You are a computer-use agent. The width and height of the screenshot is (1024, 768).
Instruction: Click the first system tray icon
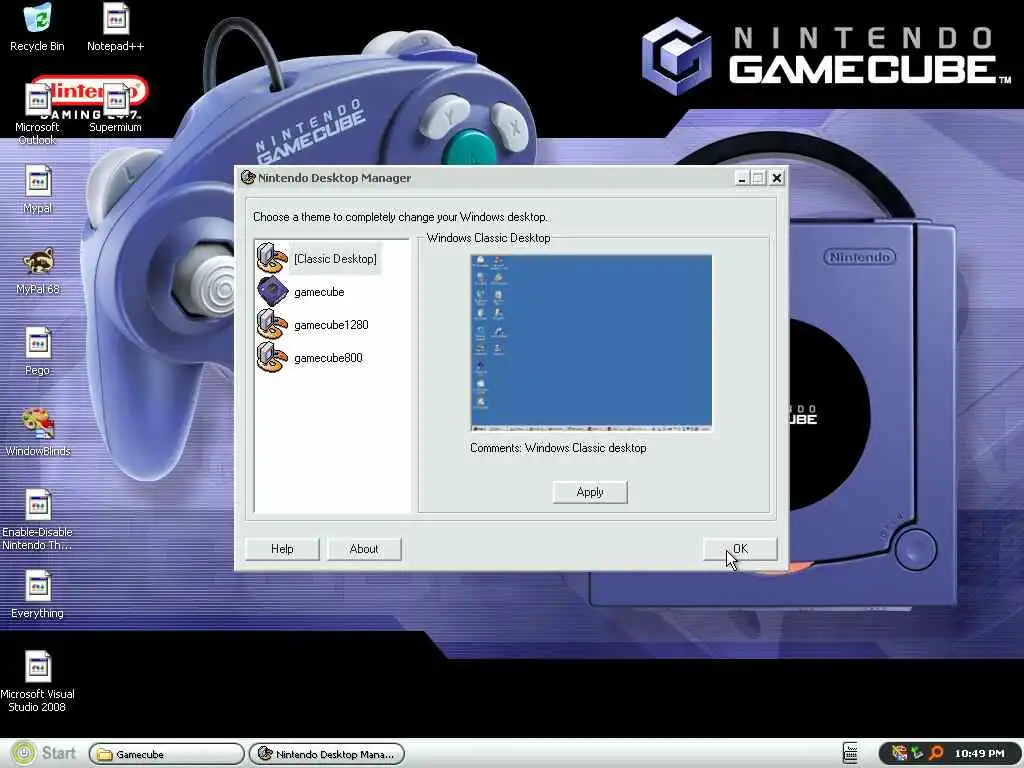click(x=899, y=753)
